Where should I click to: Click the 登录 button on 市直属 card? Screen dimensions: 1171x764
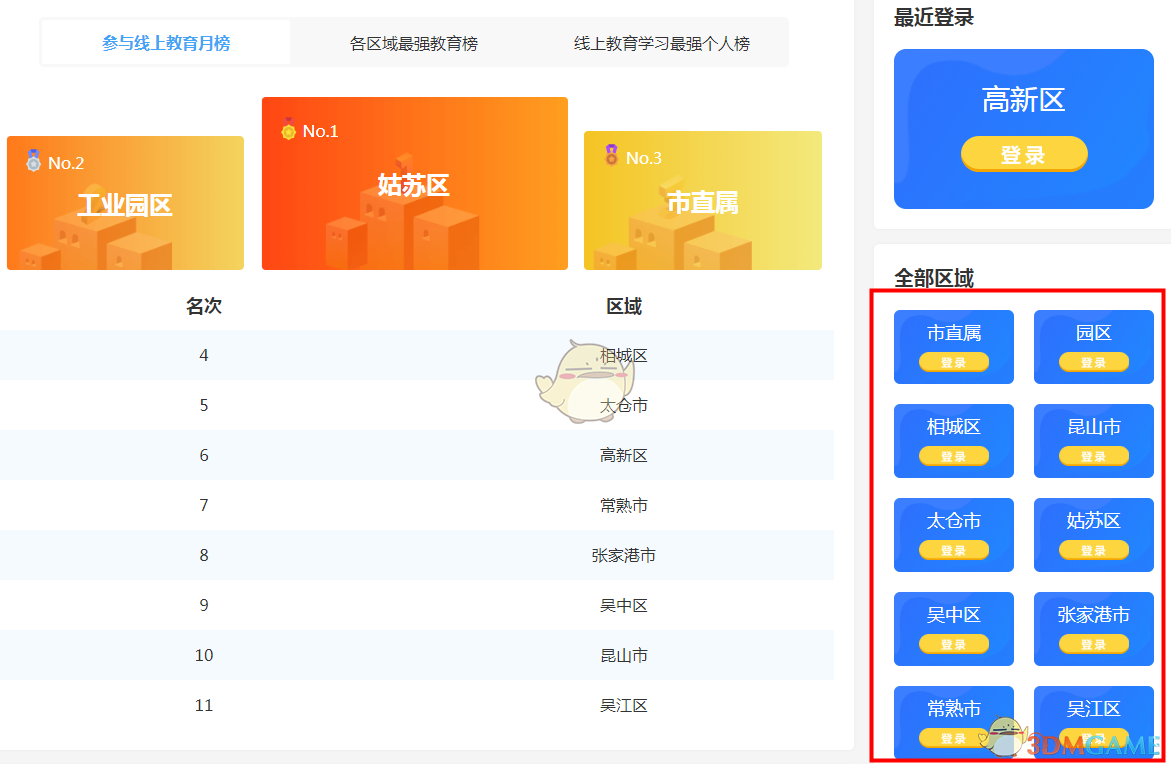pos(953,362)
